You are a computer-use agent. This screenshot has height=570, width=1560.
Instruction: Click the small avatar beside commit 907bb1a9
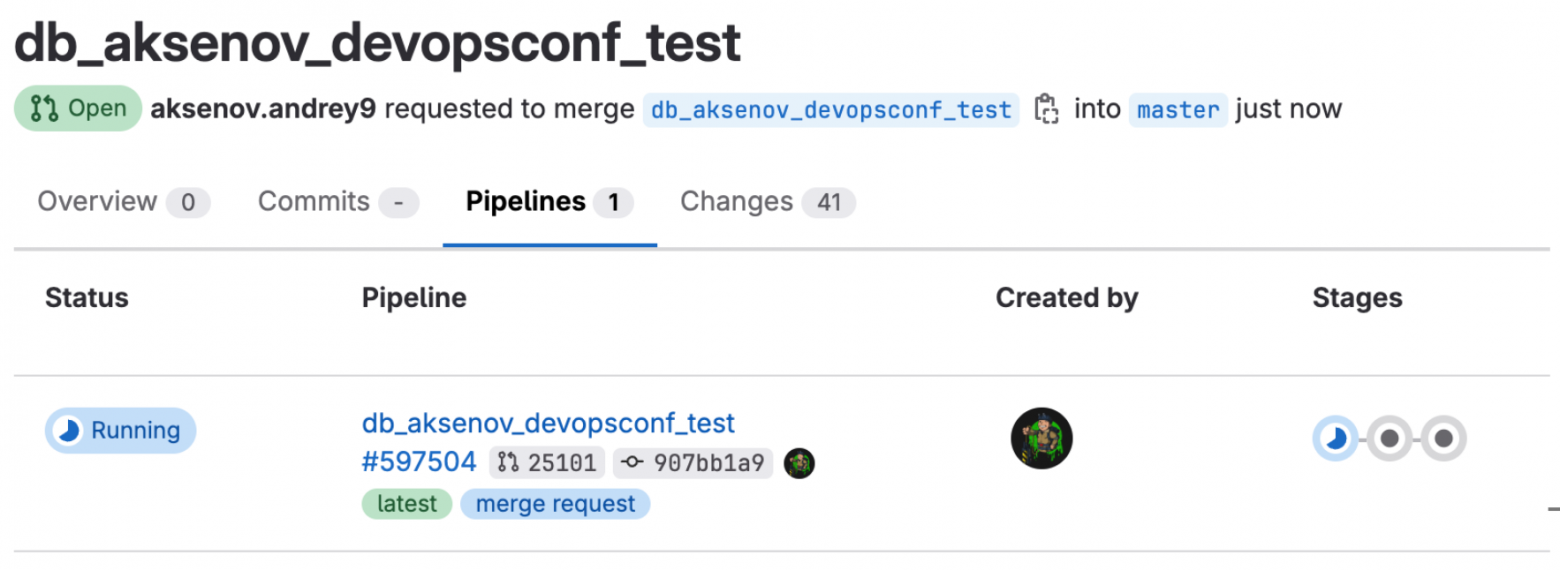799,463
